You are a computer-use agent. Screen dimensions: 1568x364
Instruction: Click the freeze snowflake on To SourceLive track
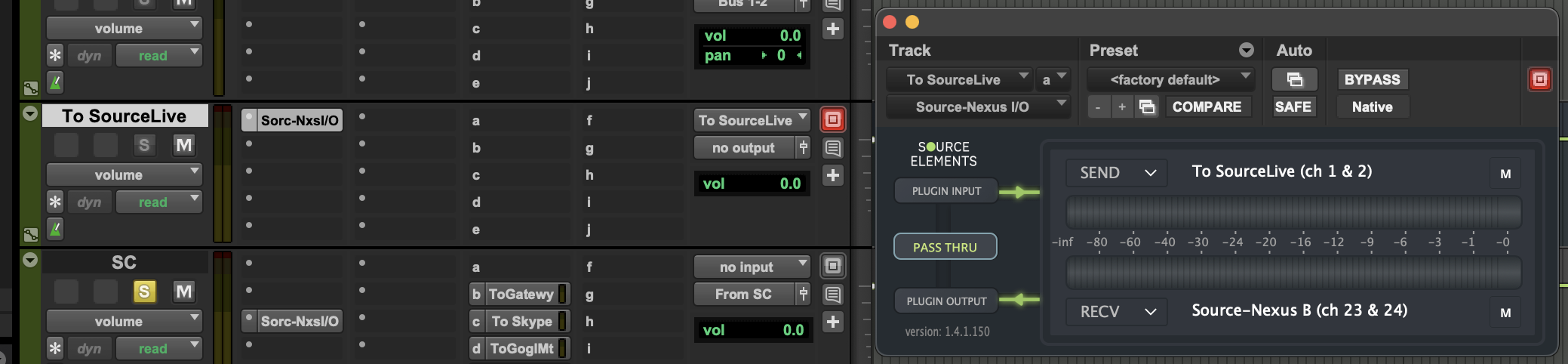pyautogui.click(x=55, y=202)
